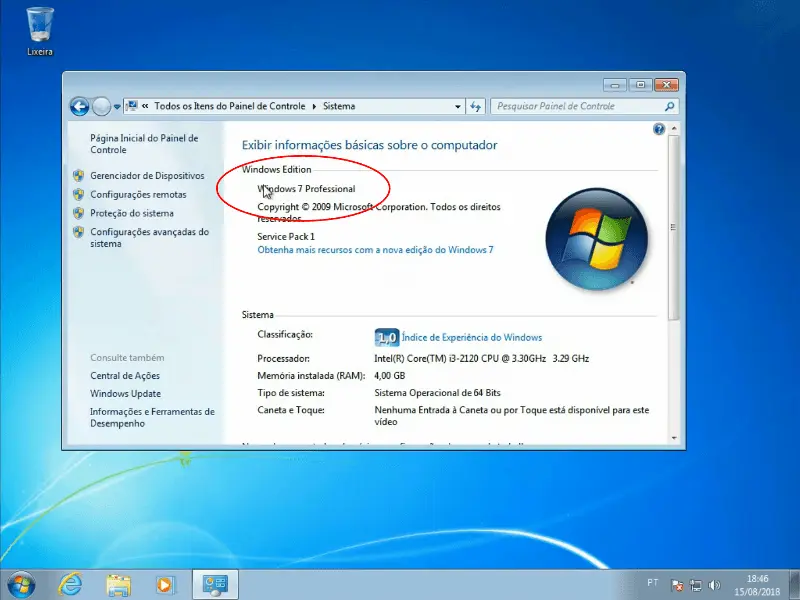
Task: Close the Sistema window
Action: click(666, 85)
